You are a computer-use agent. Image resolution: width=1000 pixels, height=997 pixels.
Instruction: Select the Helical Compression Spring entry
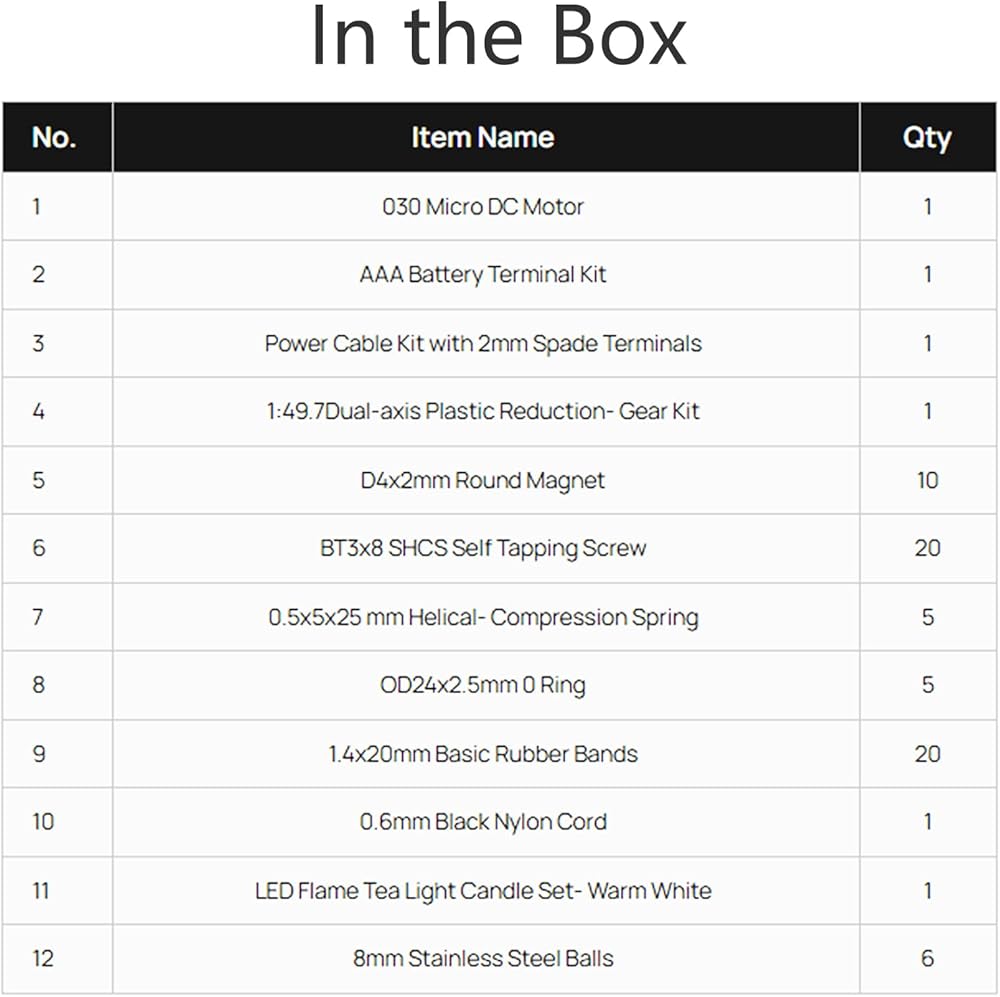[x=483, y=617]
